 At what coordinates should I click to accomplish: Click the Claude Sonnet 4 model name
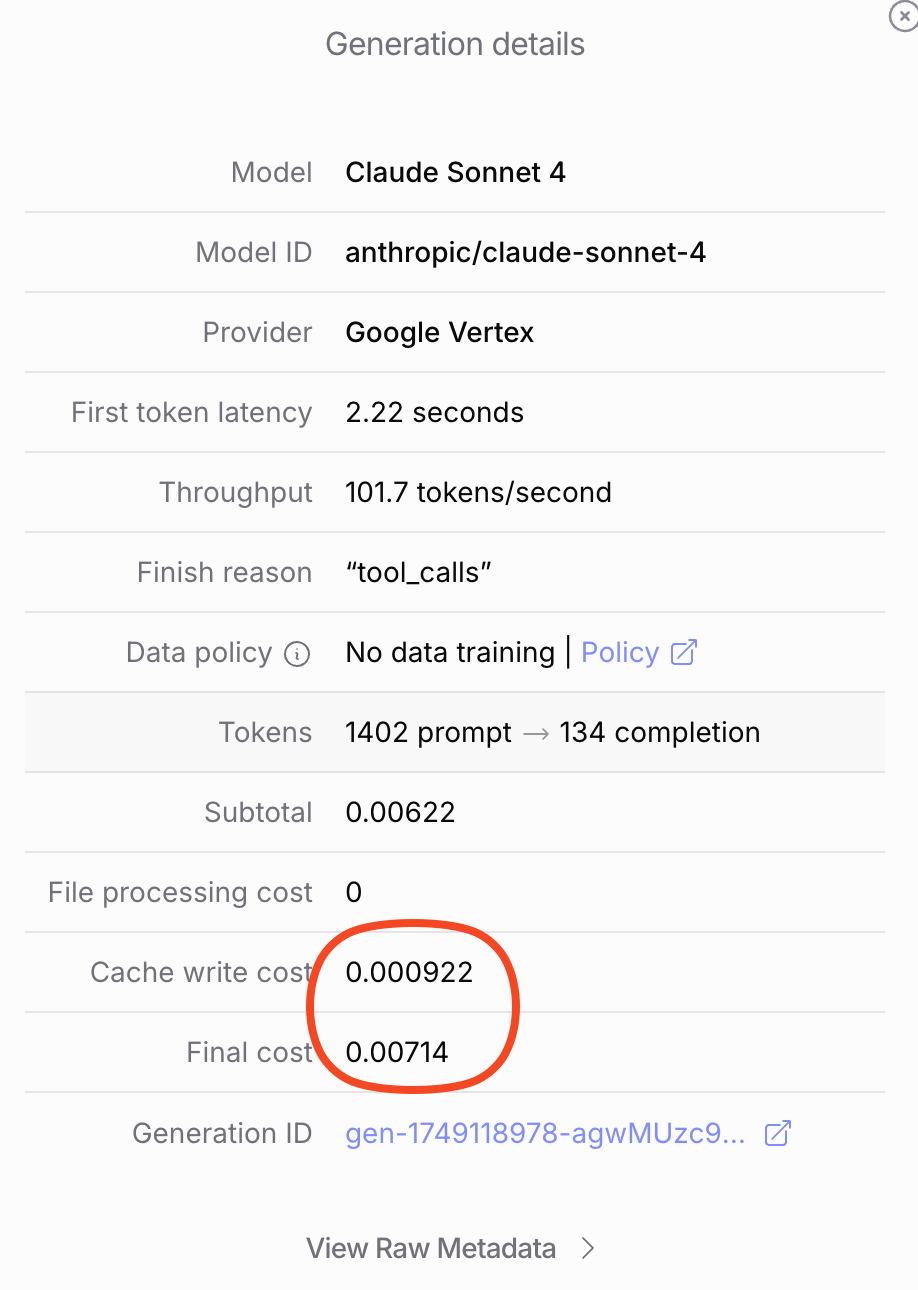[455, 173]
